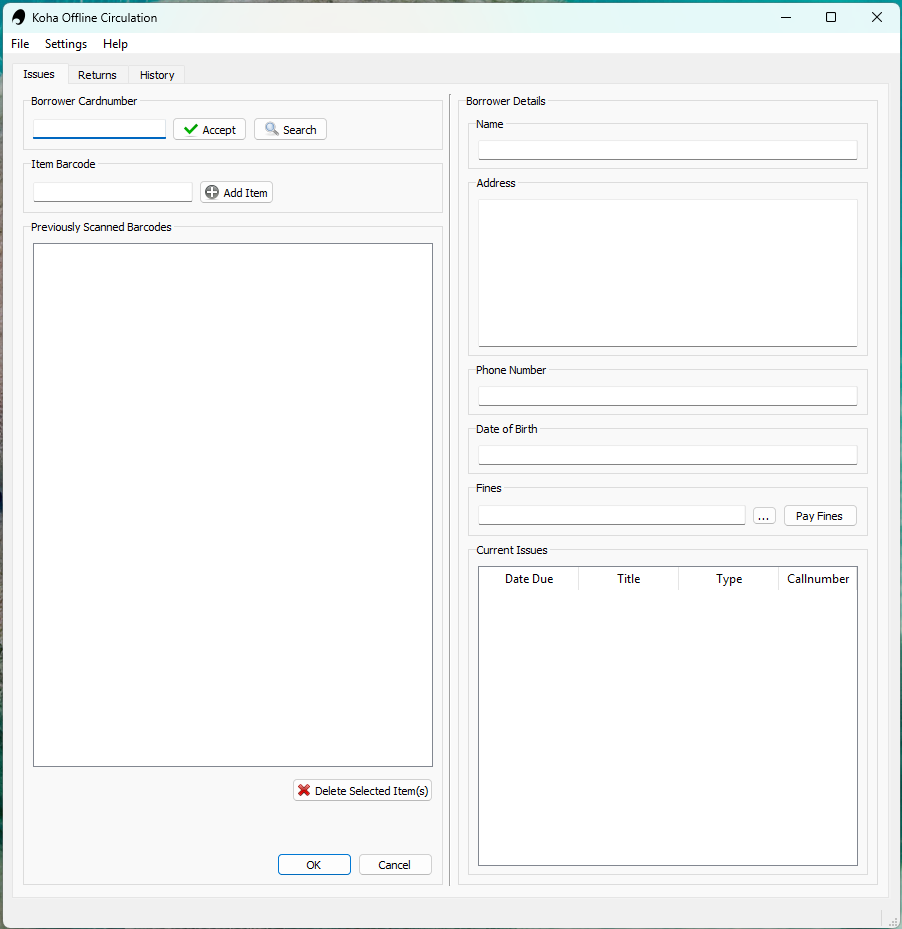The height and width of the screenshot is (929, 902).
Task: Click the borrower Name text field
Action: point(667,150)
